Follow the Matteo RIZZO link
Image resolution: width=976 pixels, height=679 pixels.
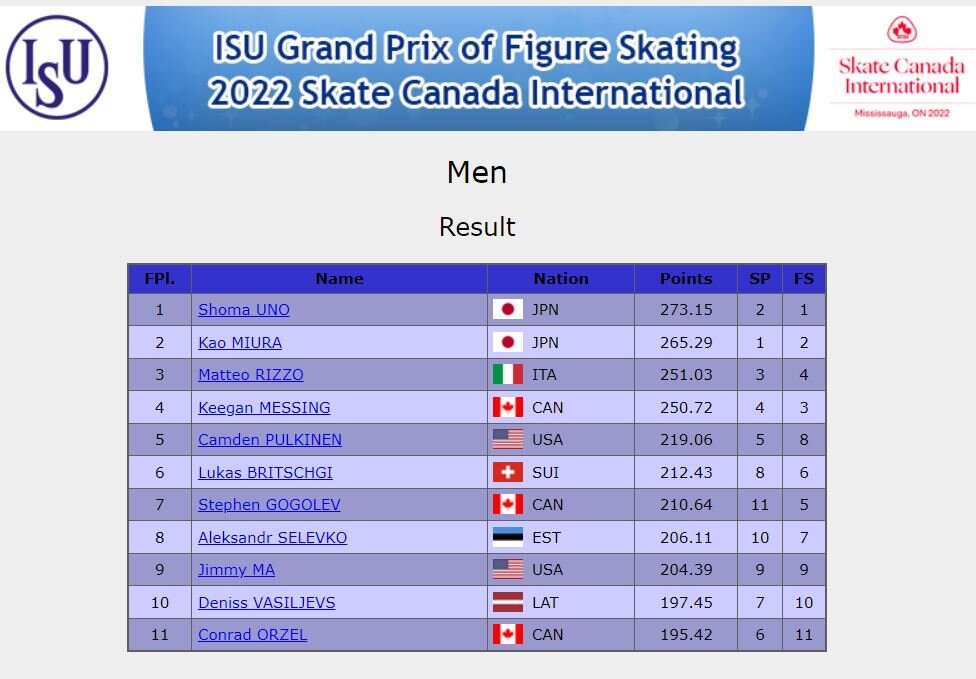coord(251,375)
